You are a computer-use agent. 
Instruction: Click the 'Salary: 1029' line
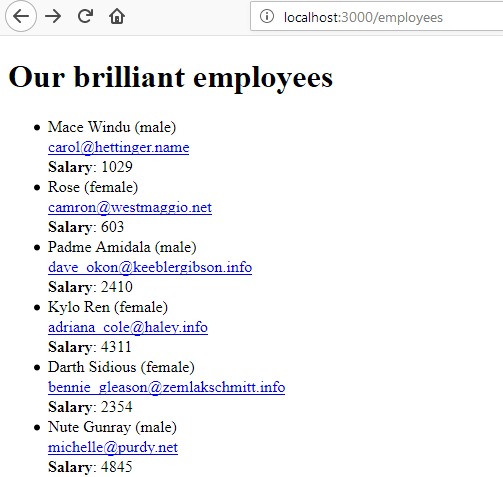pos(90,167)
